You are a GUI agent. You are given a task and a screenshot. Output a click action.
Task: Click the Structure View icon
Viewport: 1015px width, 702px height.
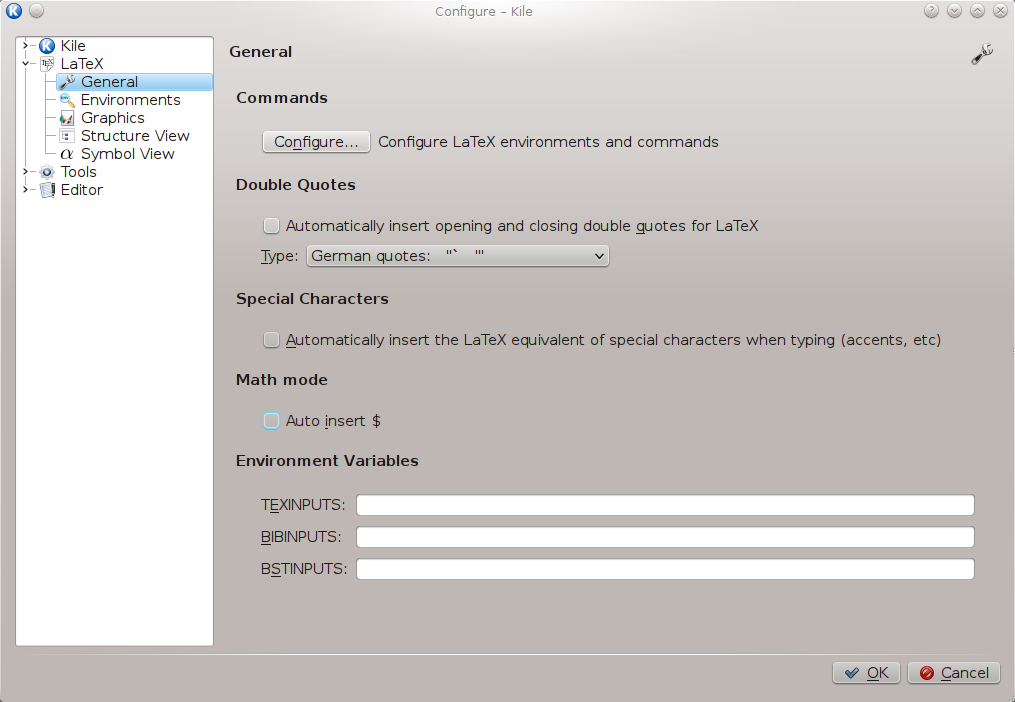click(67, 136)
